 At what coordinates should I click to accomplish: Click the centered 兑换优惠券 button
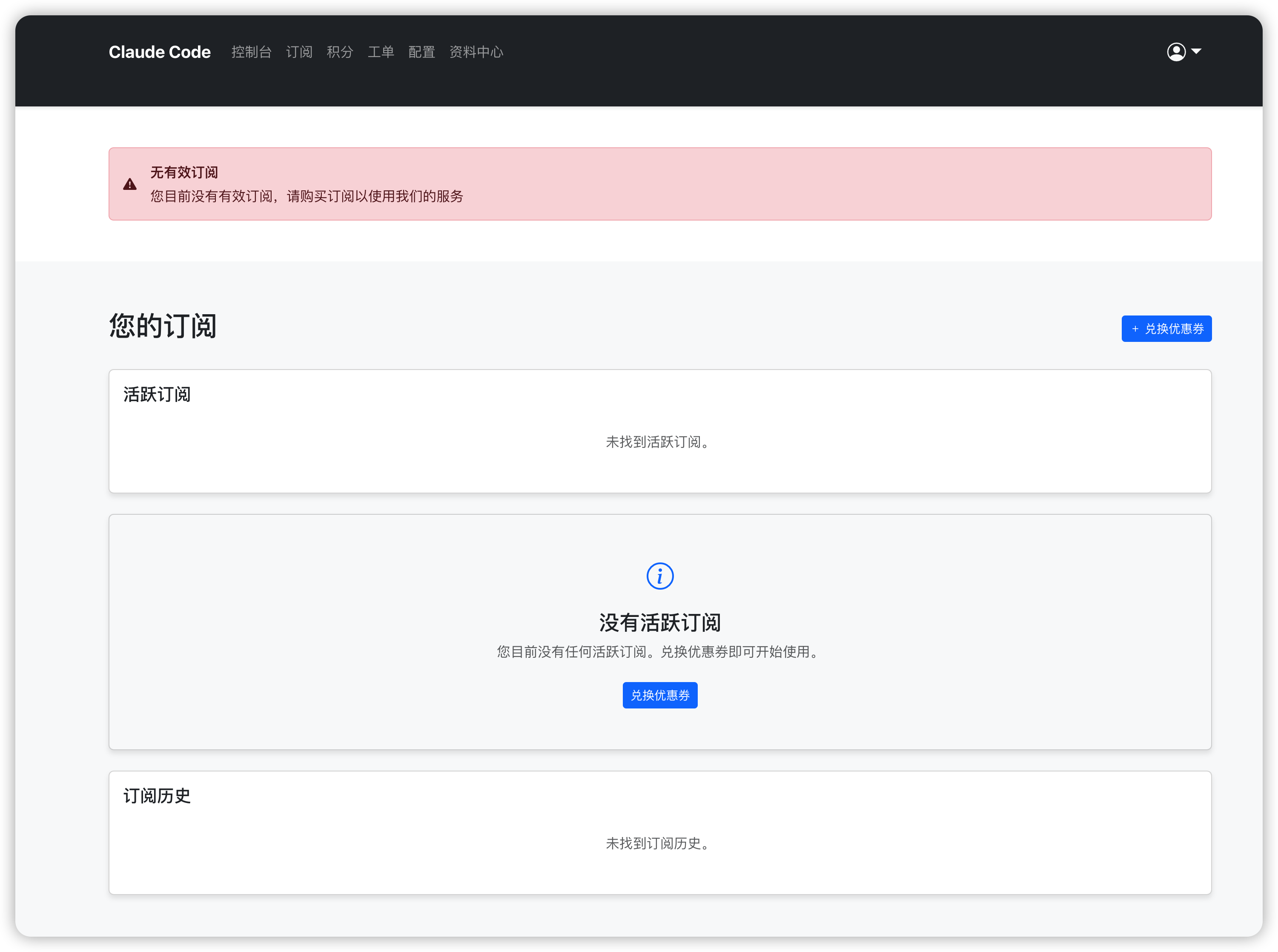pos(660,695)
